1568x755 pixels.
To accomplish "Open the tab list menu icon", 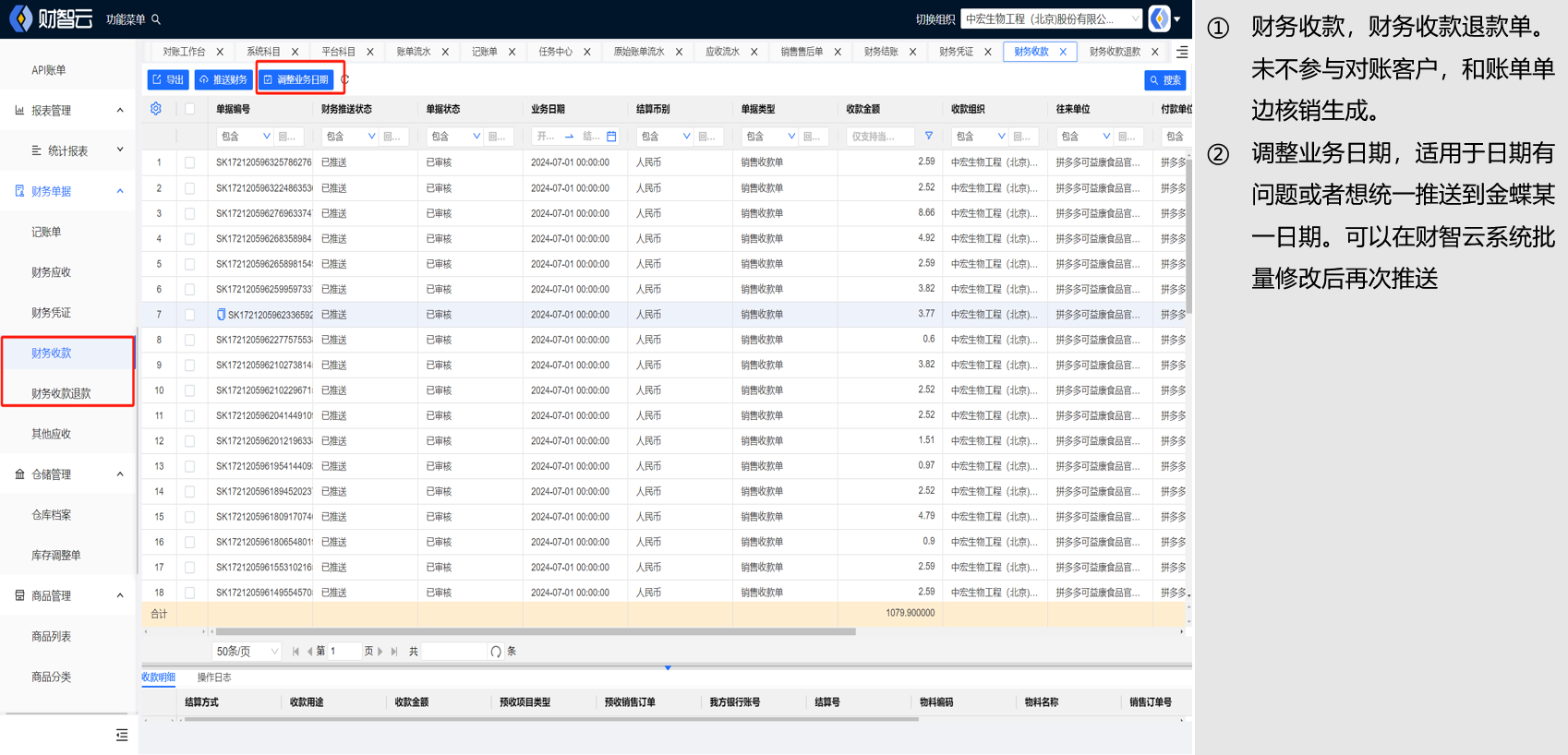I will pos(1182,52).
